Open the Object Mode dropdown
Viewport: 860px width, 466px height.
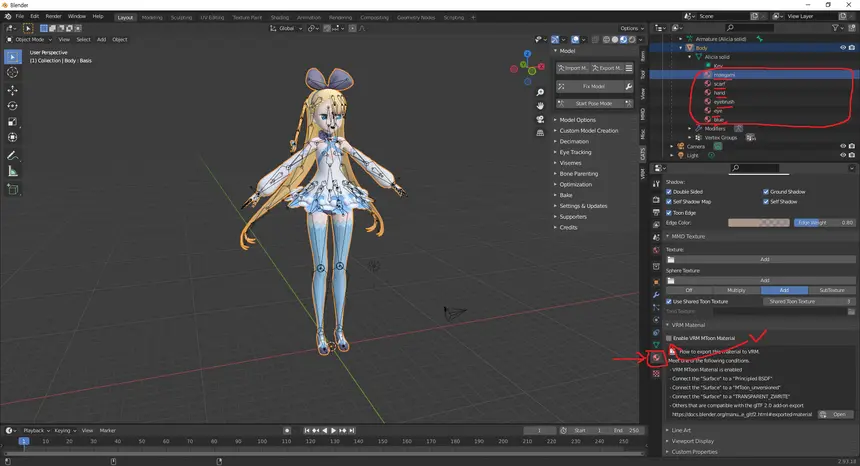point(29,39)
